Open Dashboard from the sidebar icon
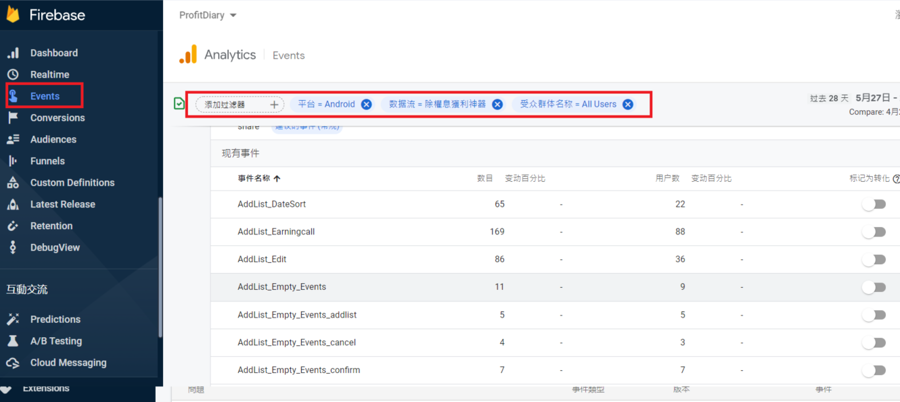 click(13, 53)
